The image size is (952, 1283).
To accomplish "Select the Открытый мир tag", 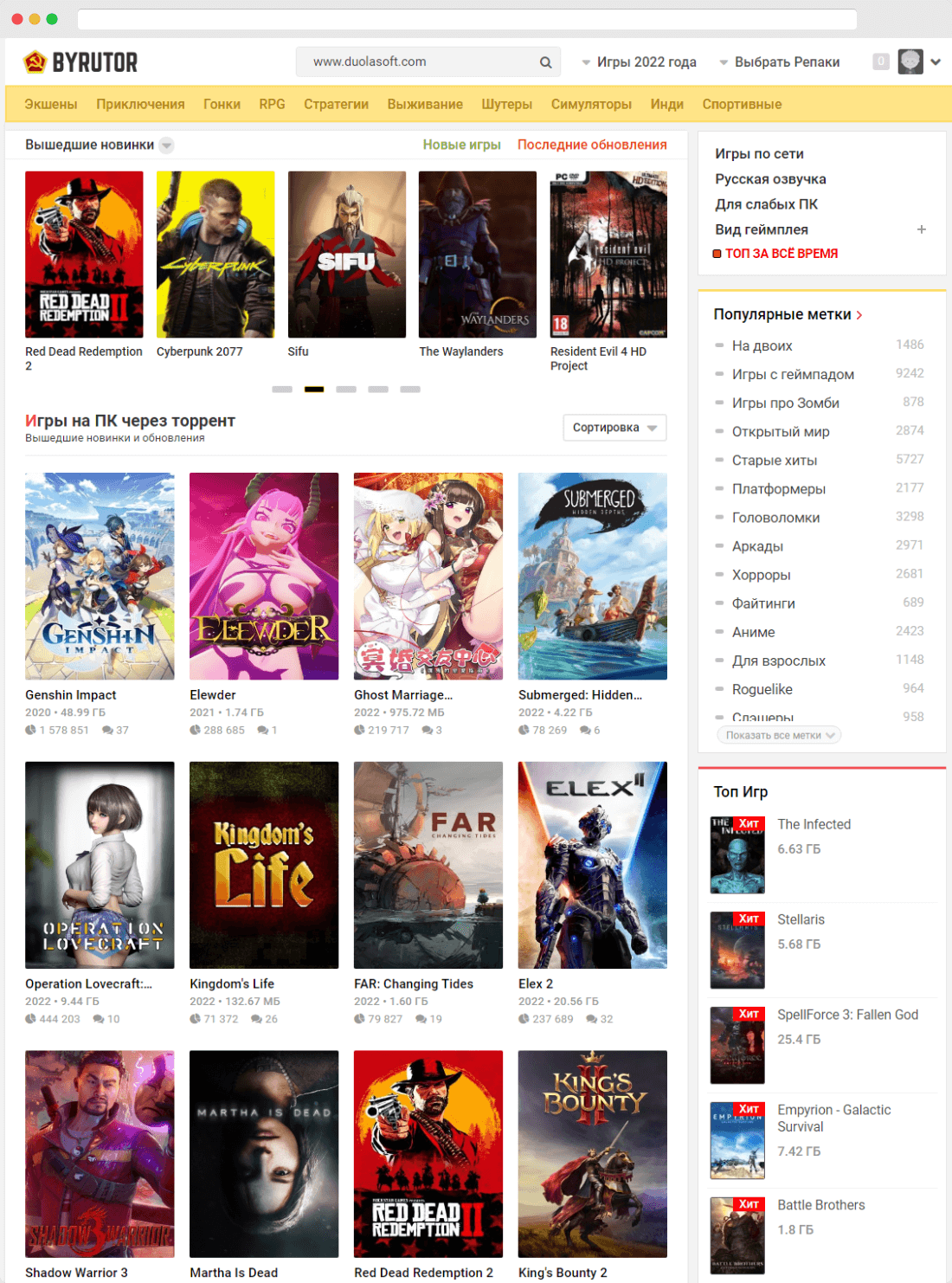I will click(x=781, y=431).
